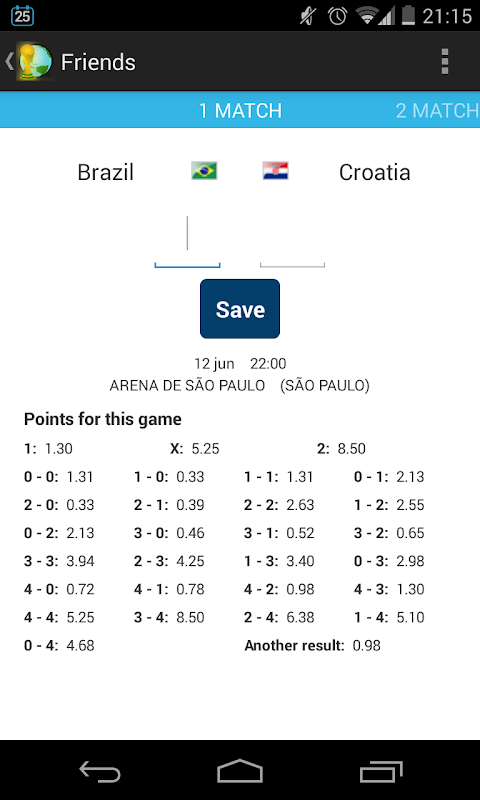This screenshot has height=800, width=480.
Task: Tap the Croatia team name
Action: (x=374, y=172)
